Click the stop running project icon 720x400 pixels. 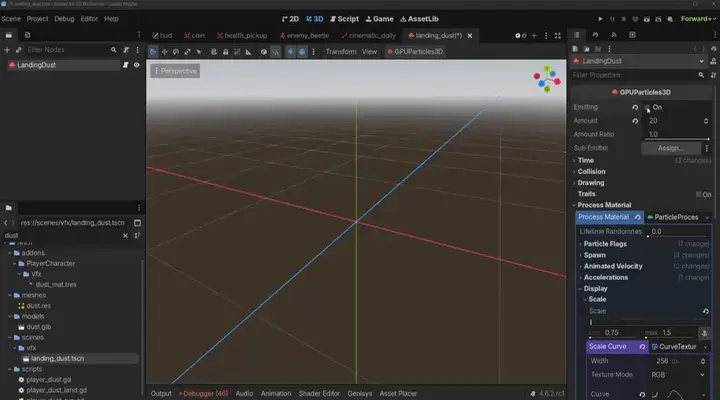point(624,19)
